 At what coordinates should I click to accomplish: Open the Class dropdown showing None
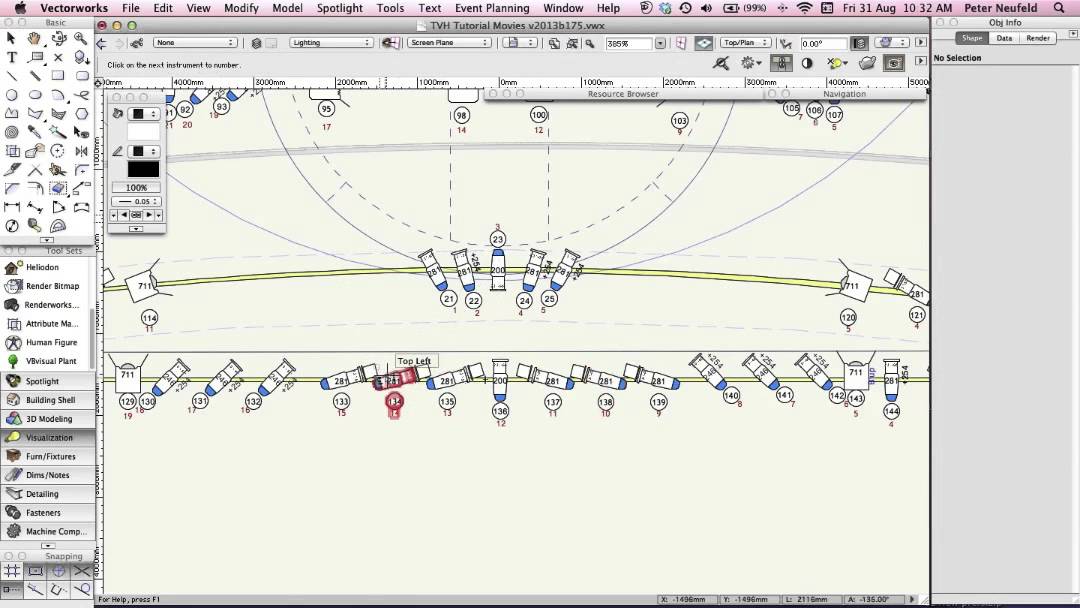tap(195, 43)
